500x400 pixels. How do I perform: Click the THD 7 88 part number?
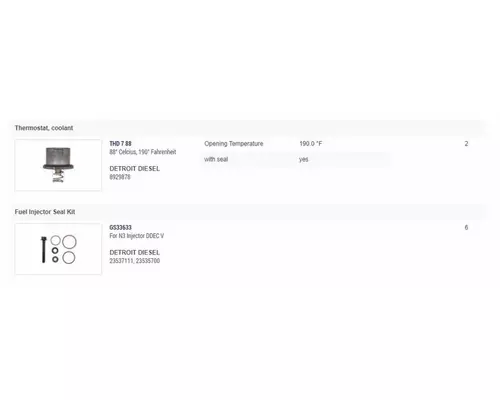coord(120,144)
